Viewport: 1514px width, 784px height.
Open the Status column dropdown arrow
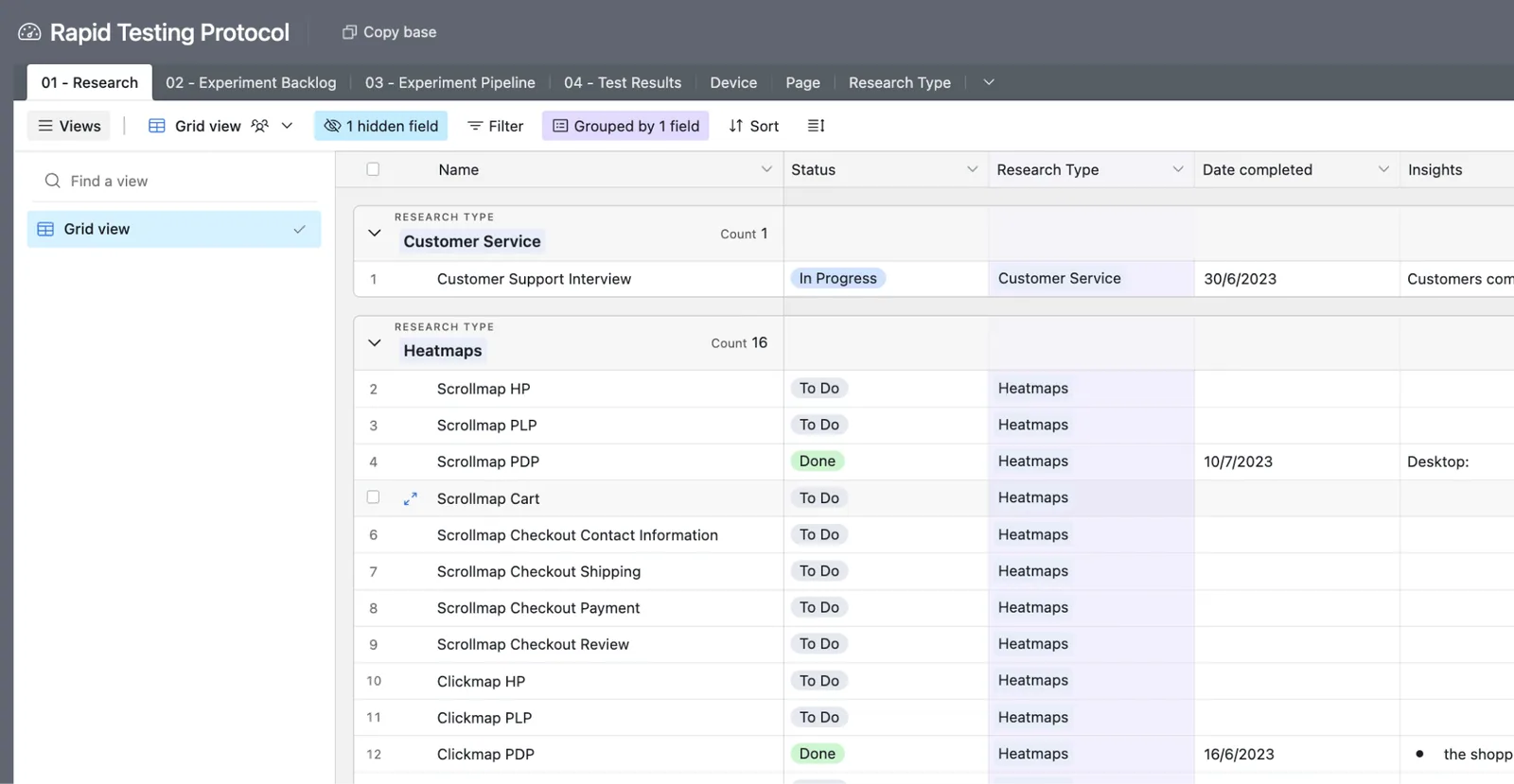(972, 169)
